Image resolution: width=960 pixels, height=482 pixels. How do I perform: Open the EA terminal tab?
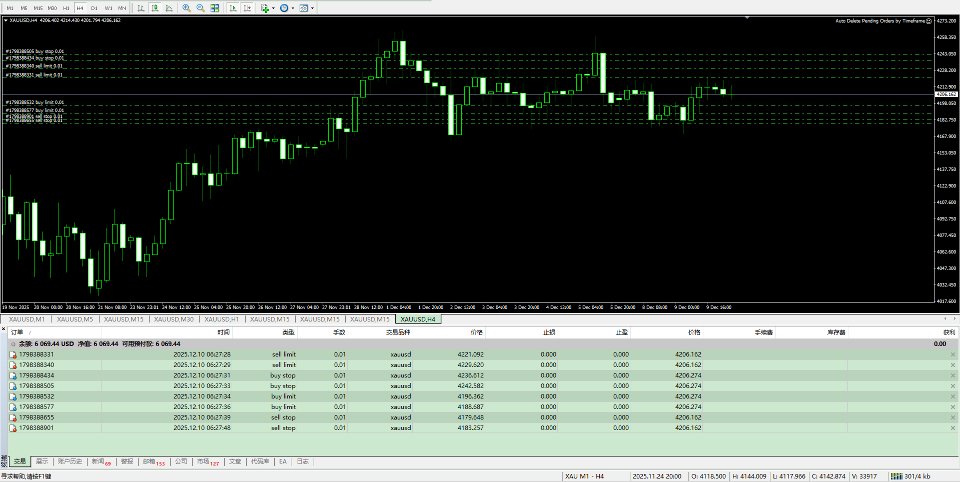(x=282, y=461)
